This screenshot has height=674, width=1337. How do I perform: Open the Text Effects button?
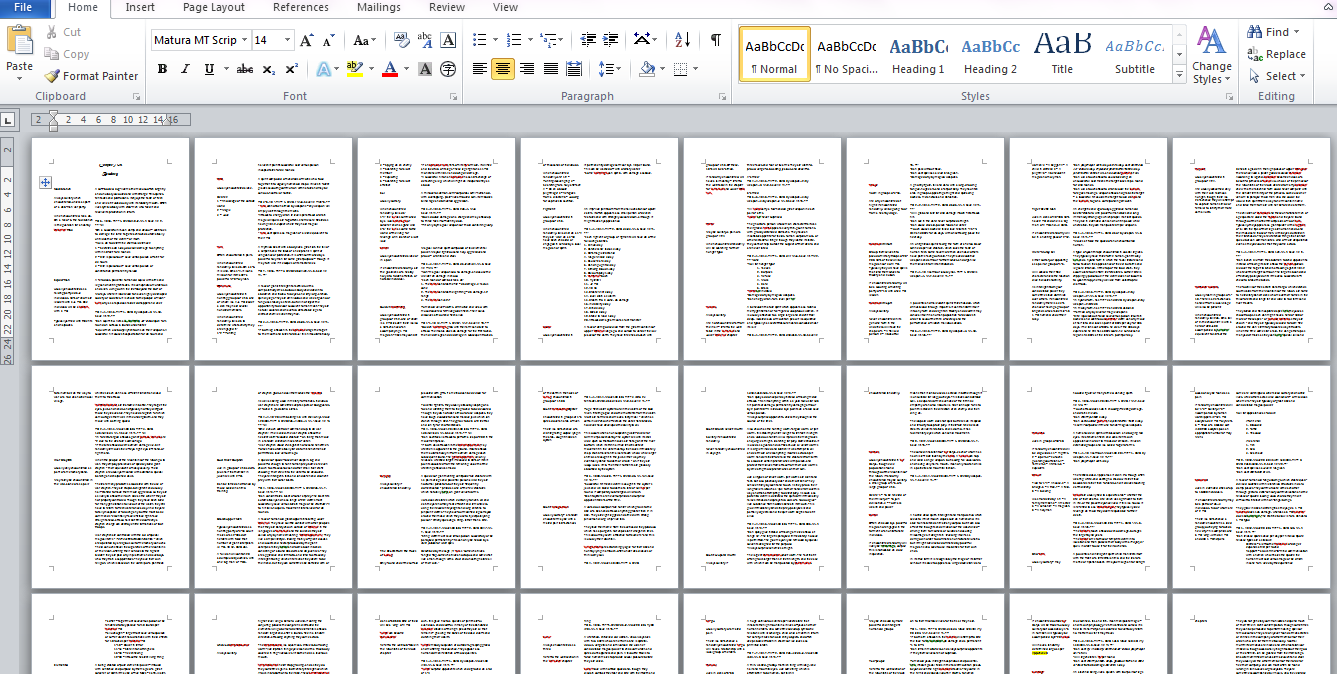tap(324, 69)
